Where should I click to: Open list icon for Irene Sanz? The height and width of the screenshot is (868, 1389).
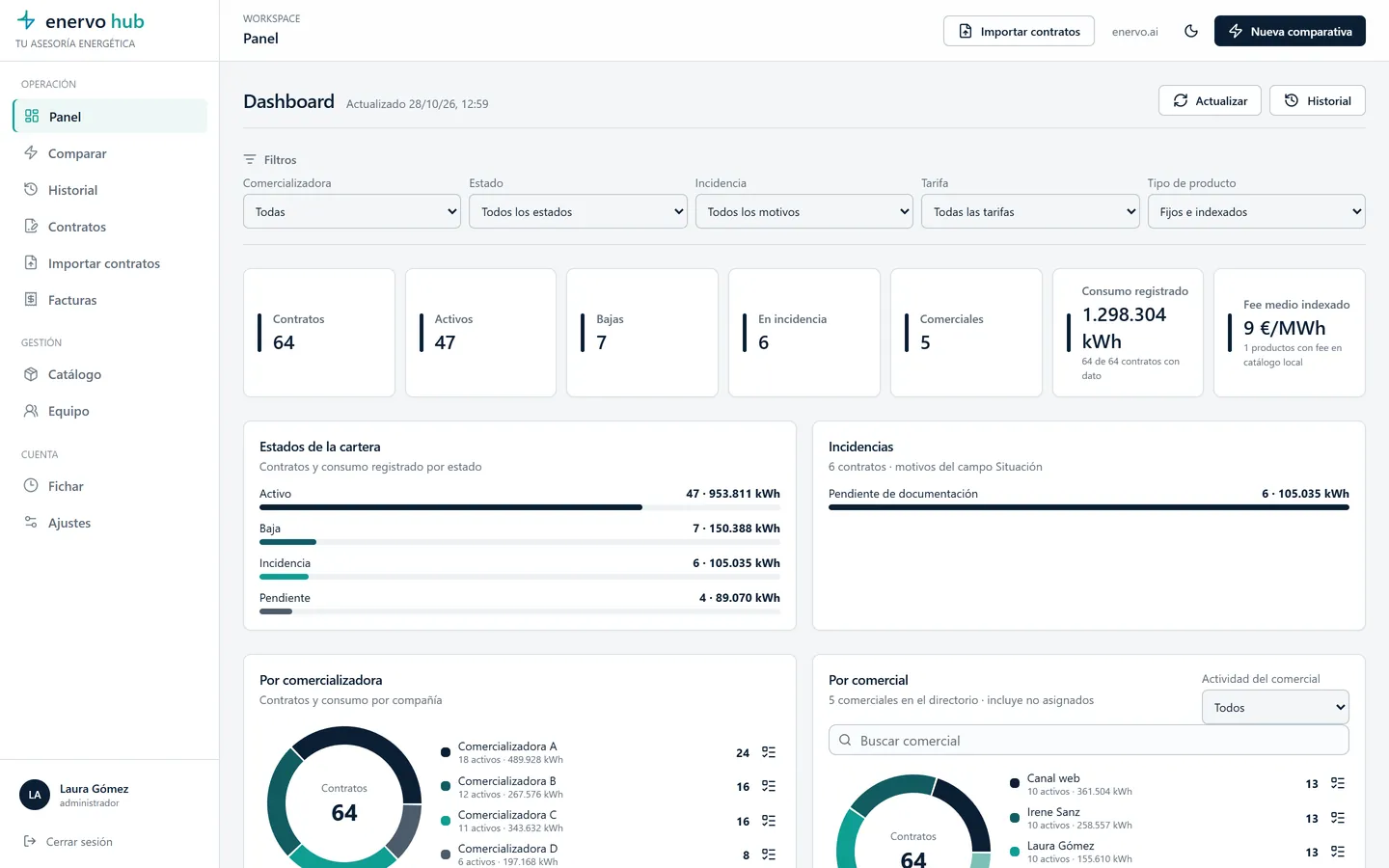[x=1338, y=818]
